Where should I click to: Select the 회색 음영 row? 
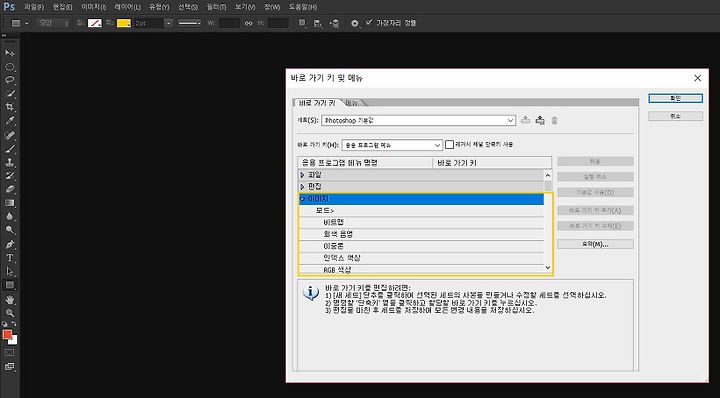pos(421,234)
